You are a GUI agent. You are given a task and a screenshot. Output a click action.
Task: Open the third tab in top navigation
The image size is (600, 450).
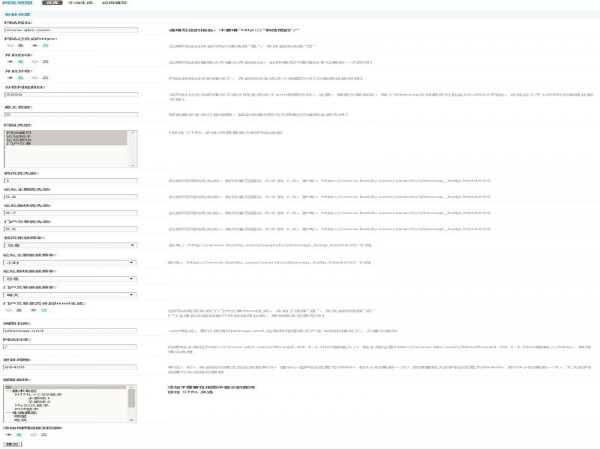pyautogui.click(x=117, y=4)
